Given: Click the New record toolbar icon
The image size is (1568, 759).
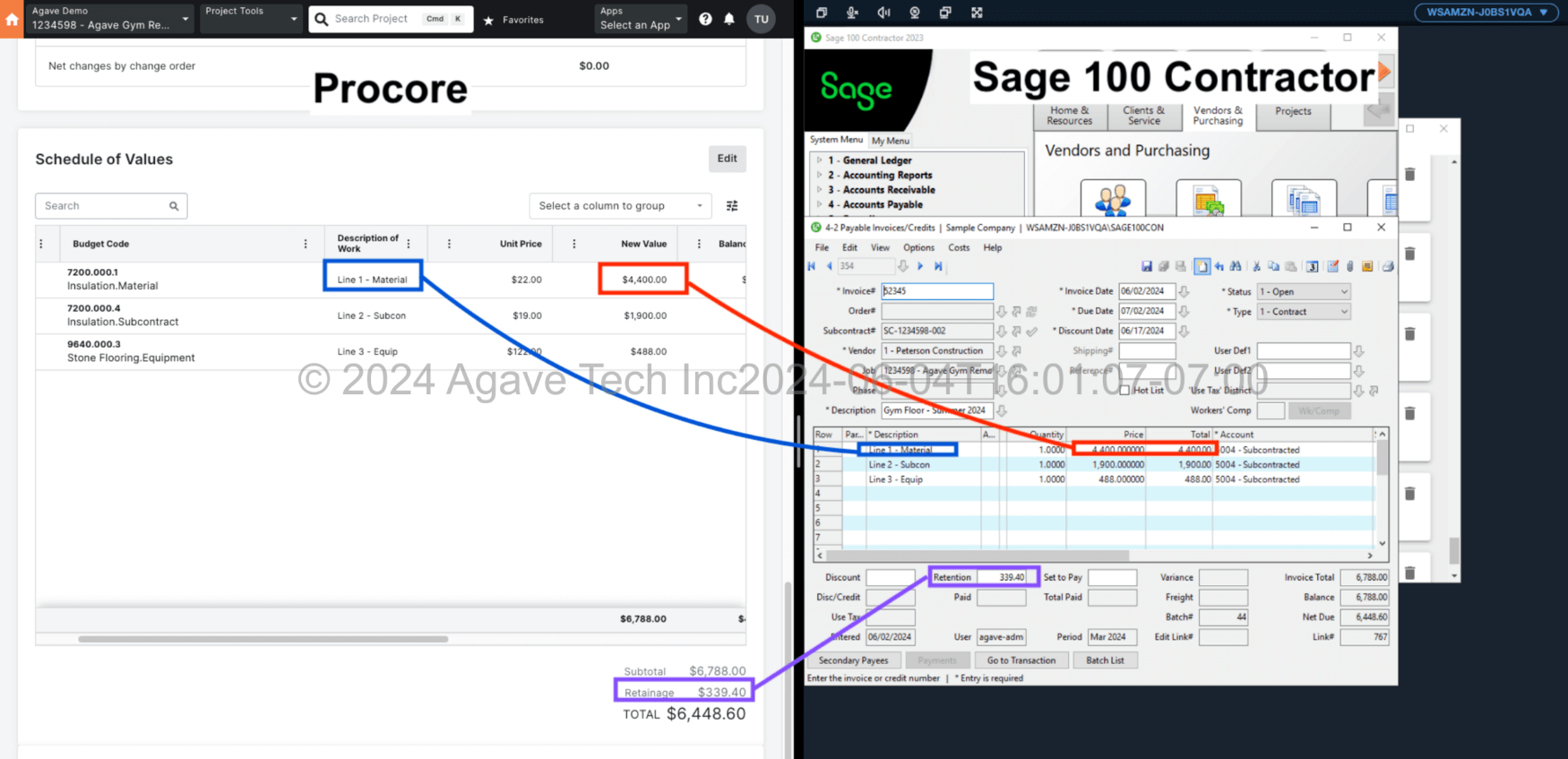Looking at the screenshot, I should [x=1202, y=266].
